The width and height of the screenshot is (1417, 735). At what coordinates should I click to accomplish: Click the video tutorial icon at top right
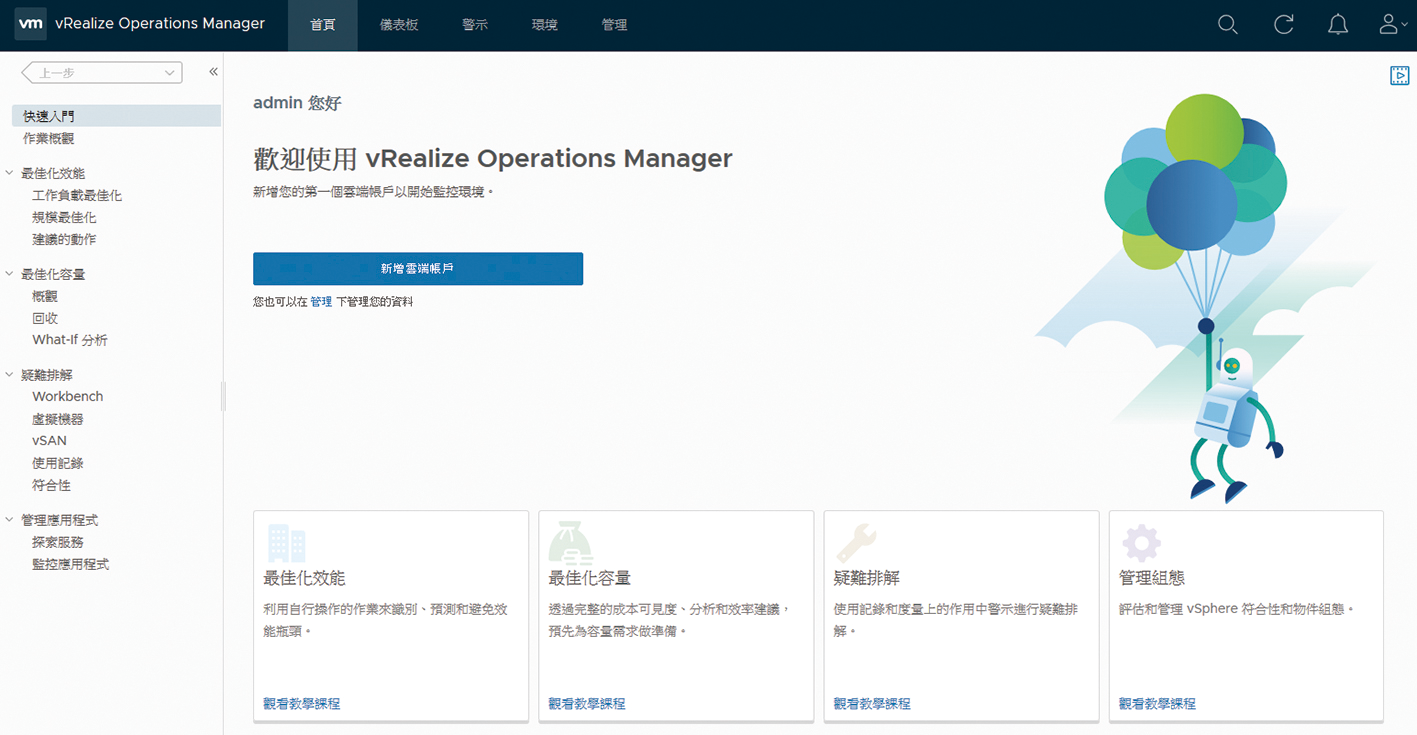click(x=1399, y=76)
